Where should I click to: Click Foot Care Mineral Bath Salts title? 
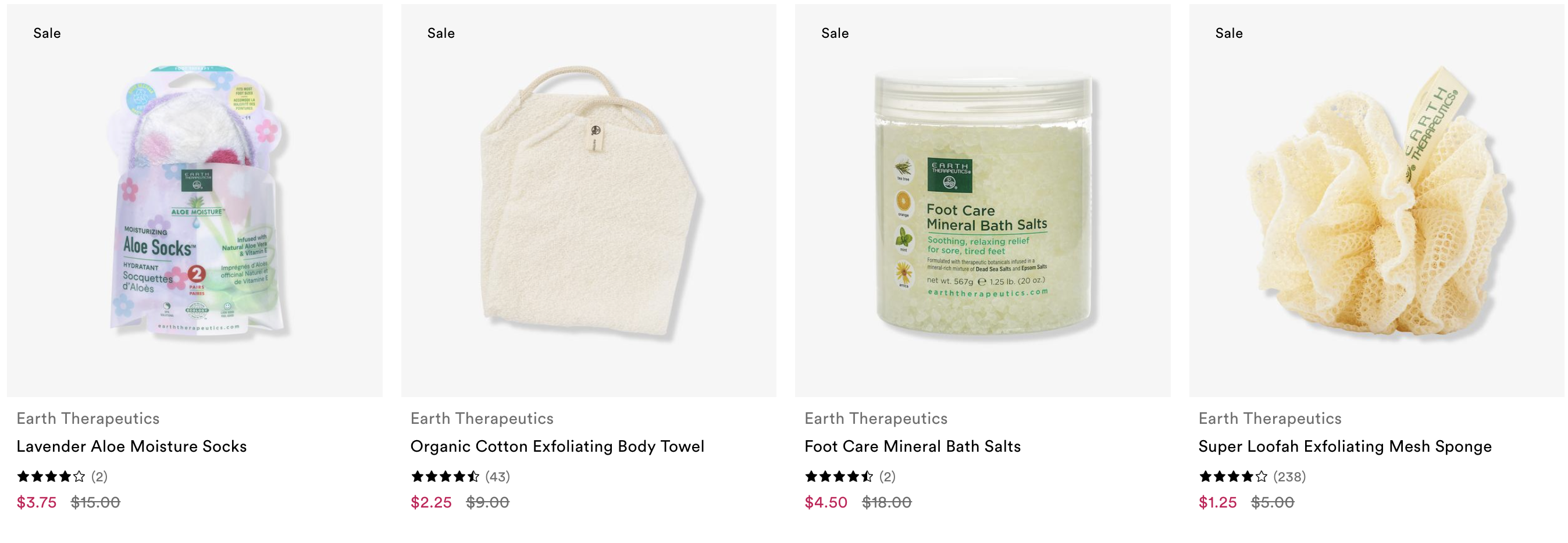[x=913, y=446]
